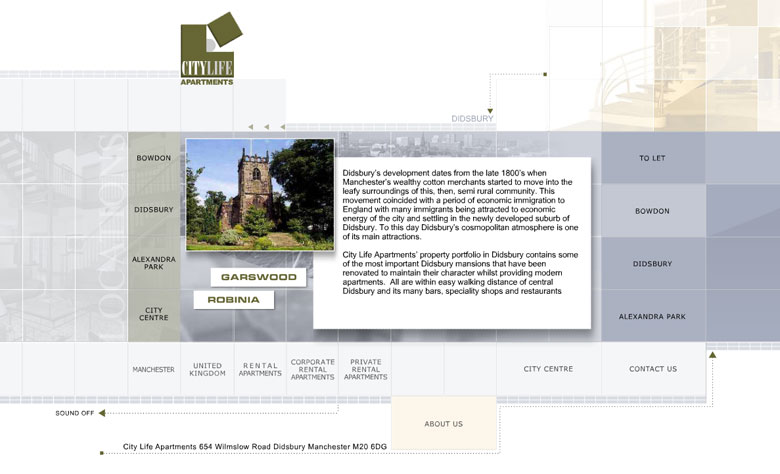This screenshot has height=474, width=780.
Task: Open the To Let tile
Action: (x=652, y=158)
